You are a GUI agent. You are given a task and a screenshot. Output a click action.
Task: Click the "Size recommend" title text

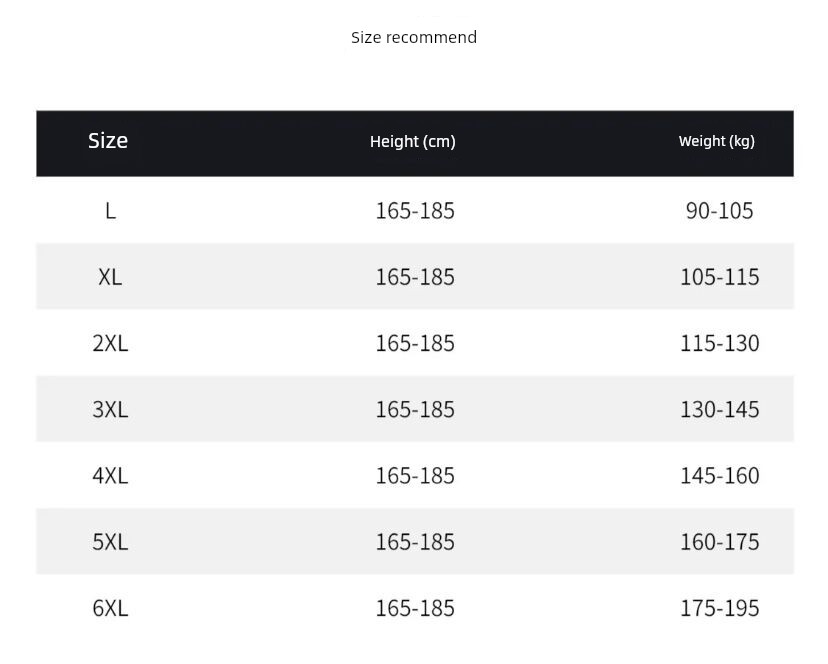point(414,38)
